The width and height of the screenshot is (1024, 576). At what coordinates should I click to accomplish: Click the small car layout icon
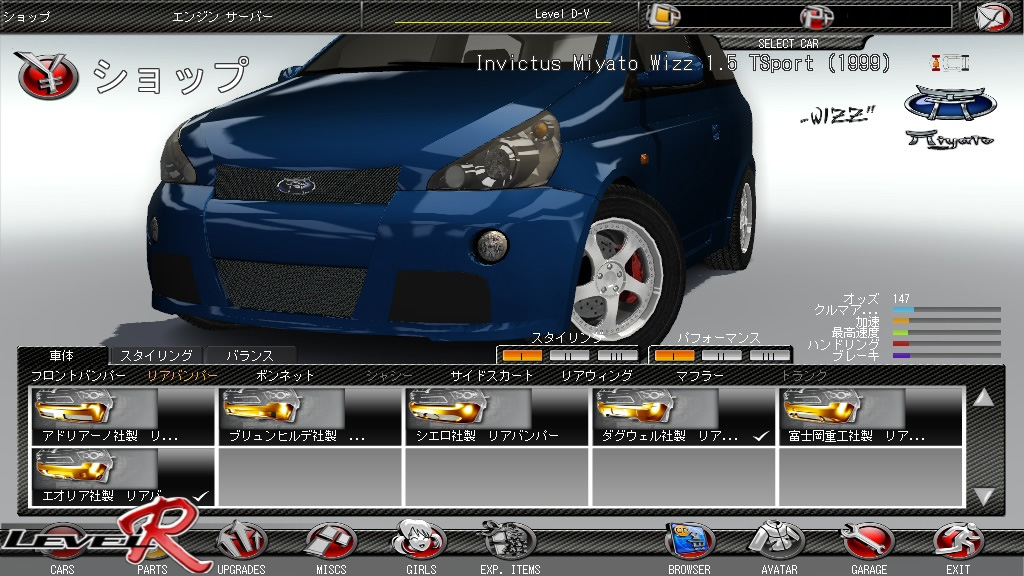click(950, 63)
